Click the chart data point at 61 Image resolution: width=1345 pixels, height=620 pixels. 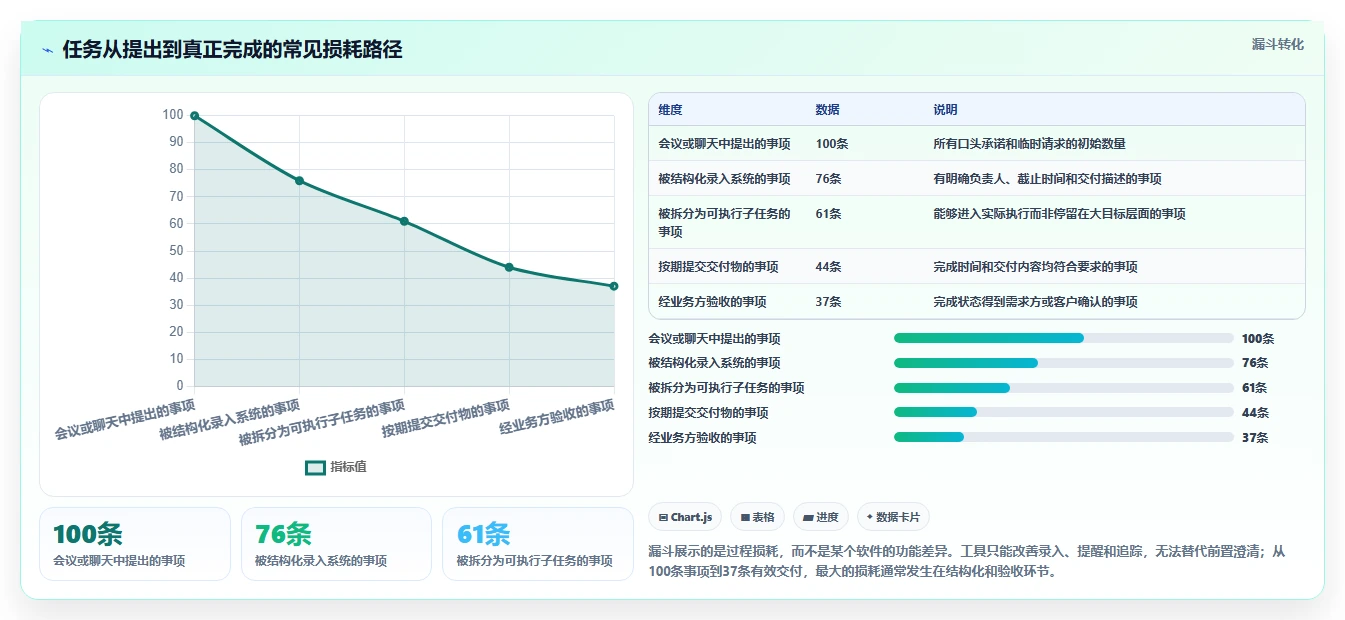404,221
